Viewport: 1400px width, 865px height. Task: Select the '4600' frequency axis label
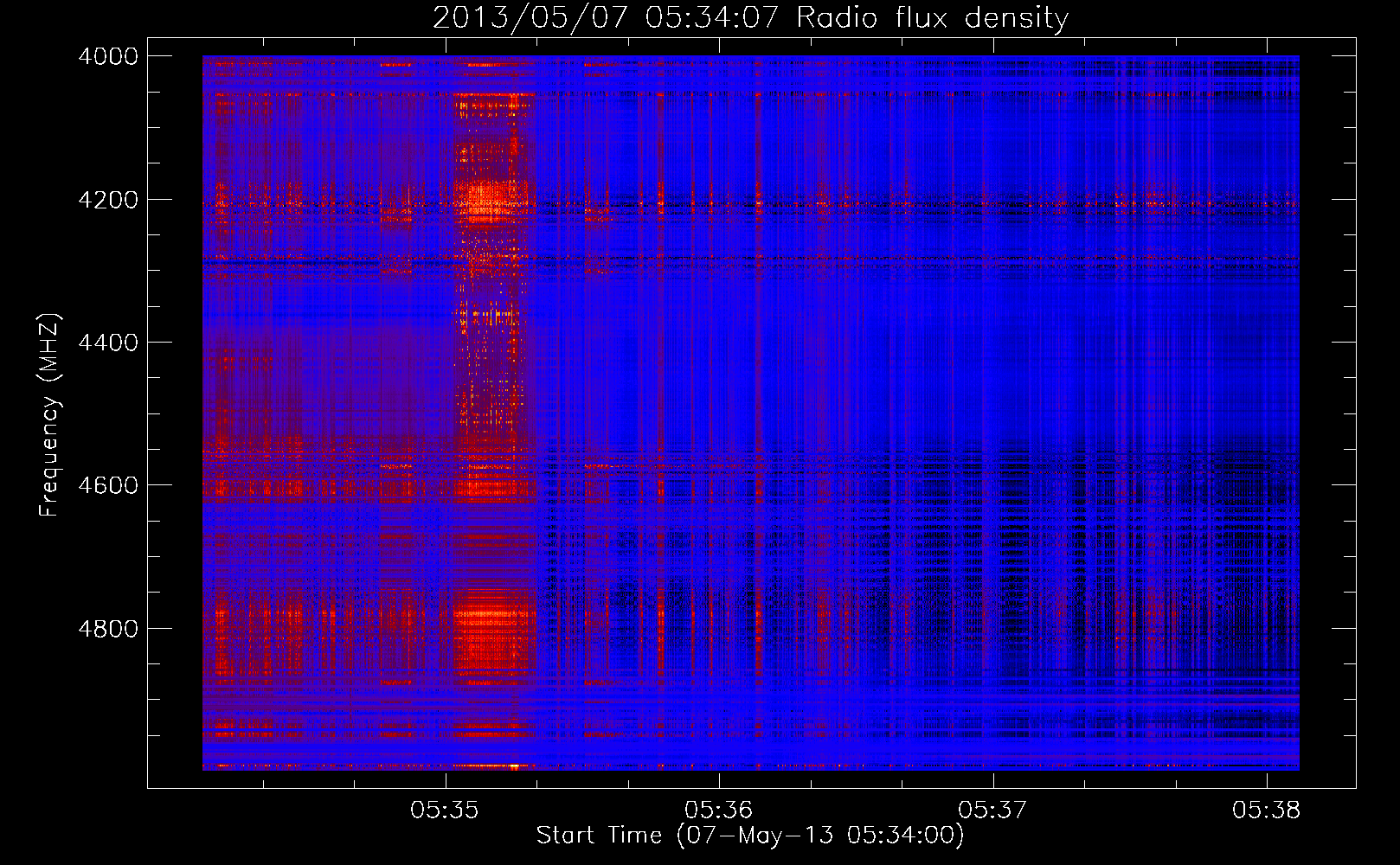coord(108,485)
